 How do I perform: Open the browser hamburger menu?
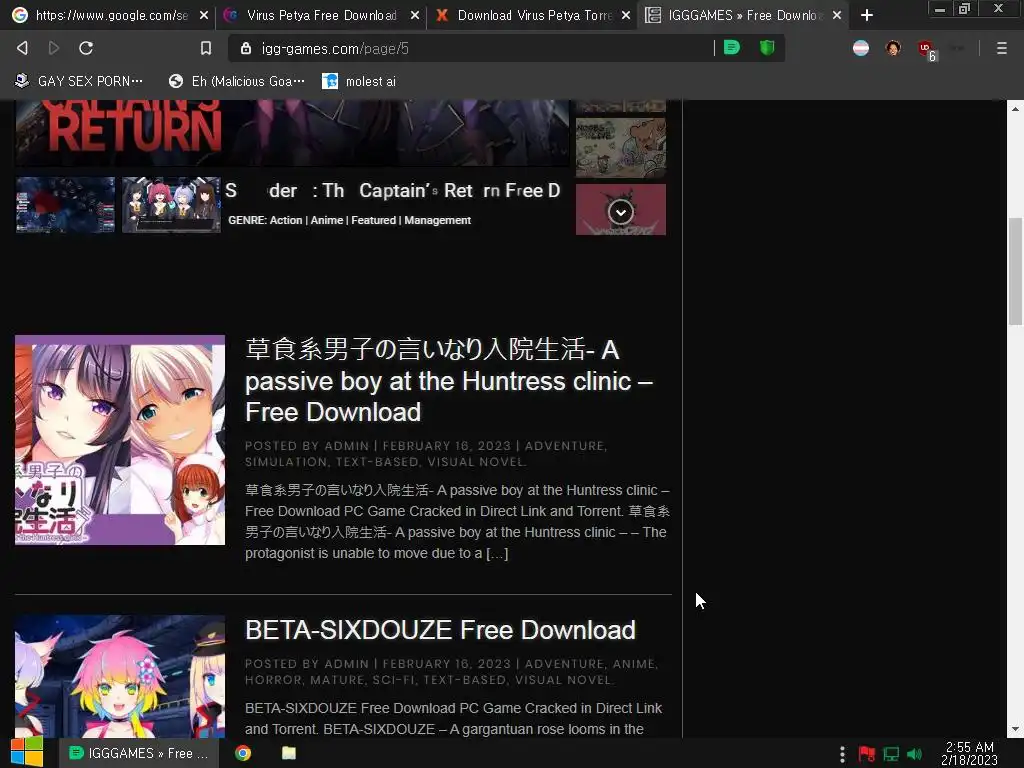click(1001, 48)
